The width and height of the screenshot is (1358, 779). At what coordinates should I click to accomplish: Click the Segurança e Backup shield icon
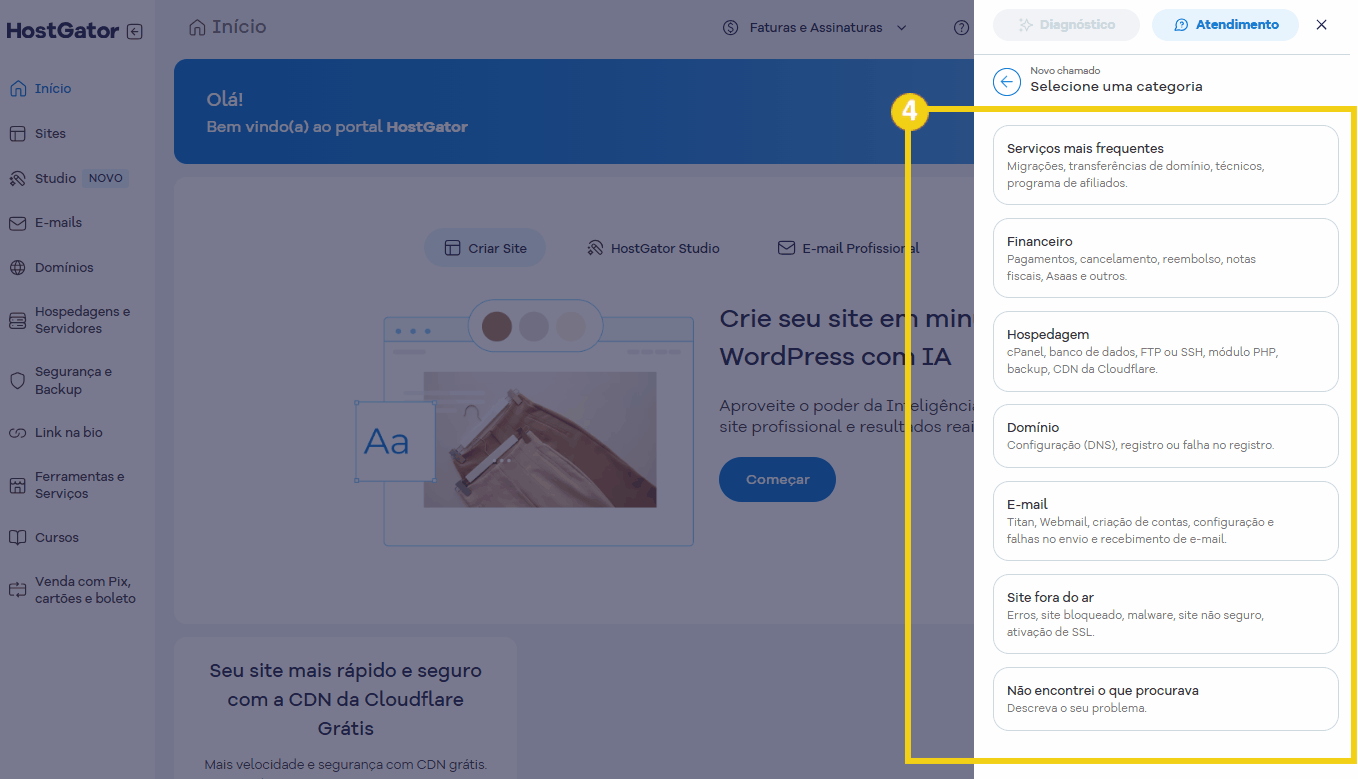pyautogui.click(x=17, y=380)
